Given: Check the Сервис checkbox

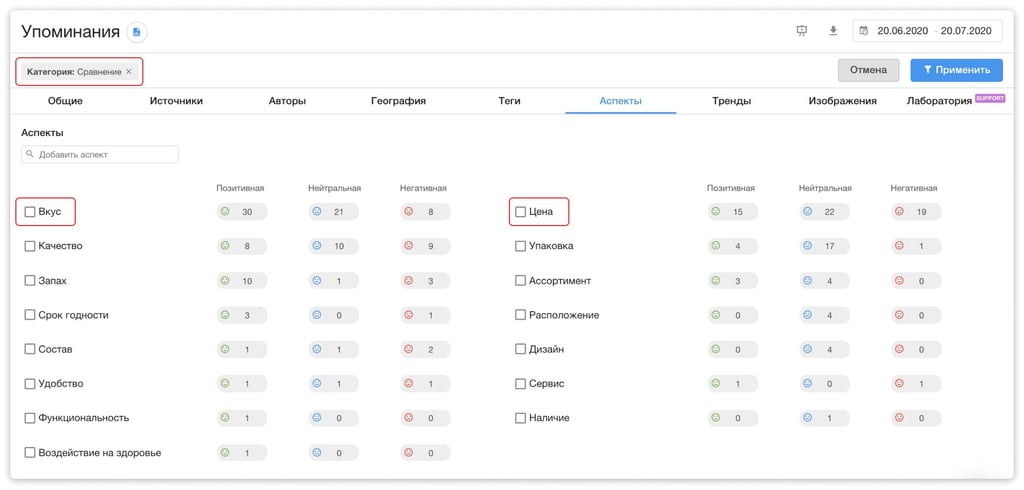Looking at the screenshot, I should [520, 384].
